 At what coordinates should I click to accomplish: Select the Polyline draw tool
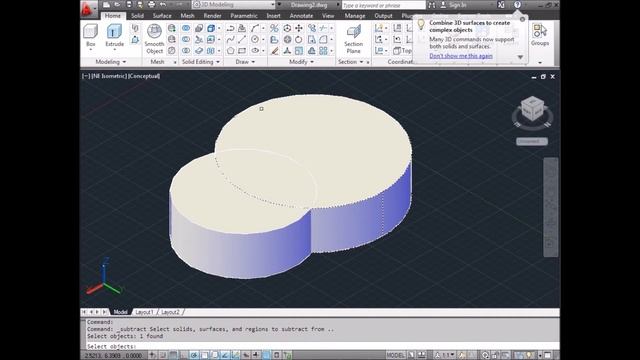[x=230, y=28]
